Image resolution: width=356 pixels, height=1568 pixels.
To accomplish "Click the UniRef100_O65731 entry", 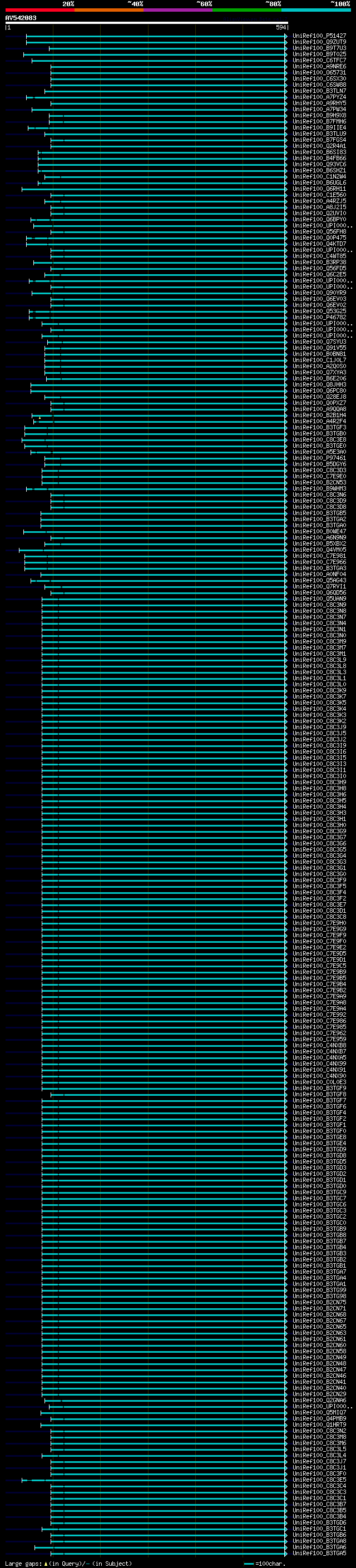I will tap(319, 72).
